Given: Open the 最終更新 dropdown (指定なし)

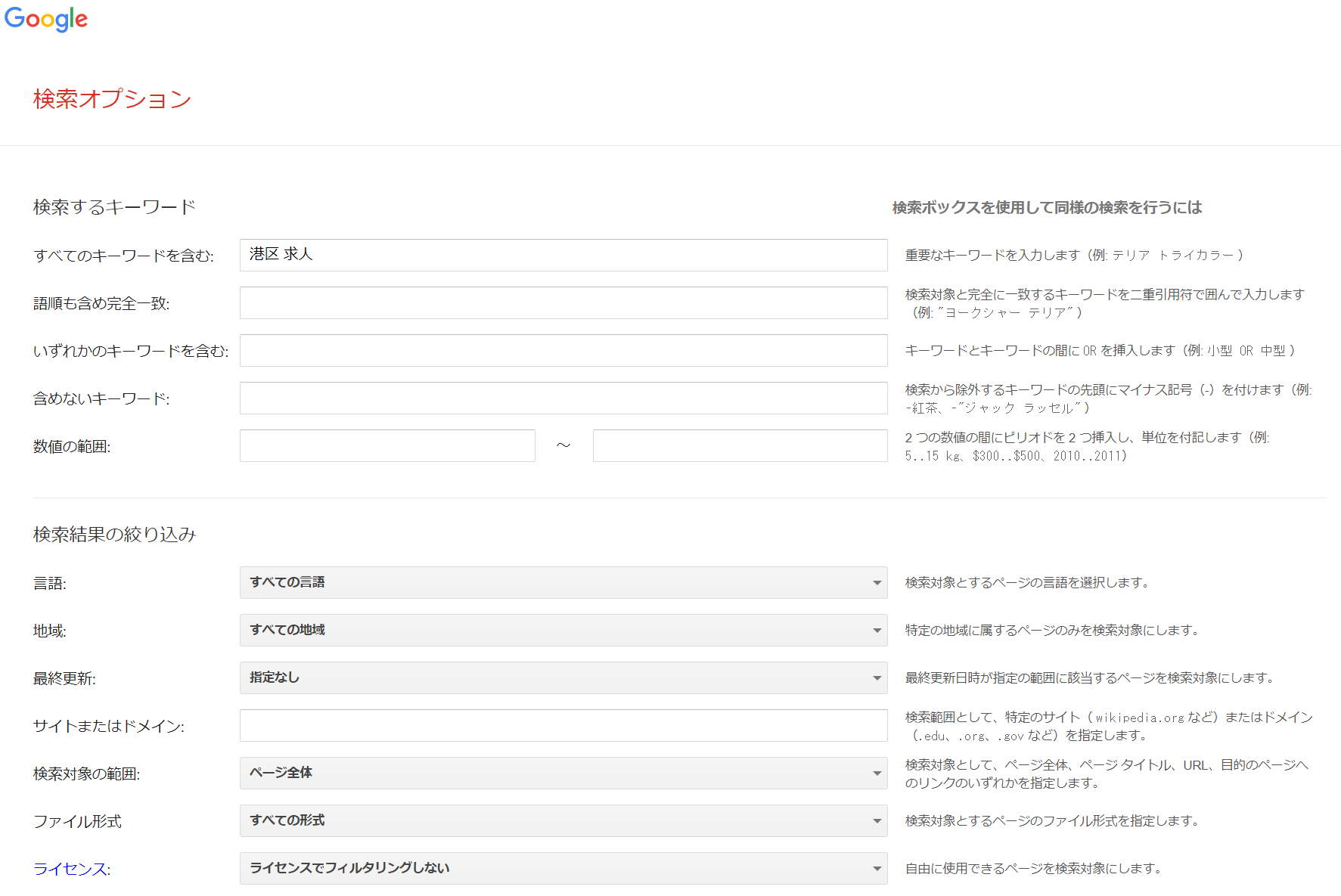Looking at the screenshot, I should click(x=563, y=677).
